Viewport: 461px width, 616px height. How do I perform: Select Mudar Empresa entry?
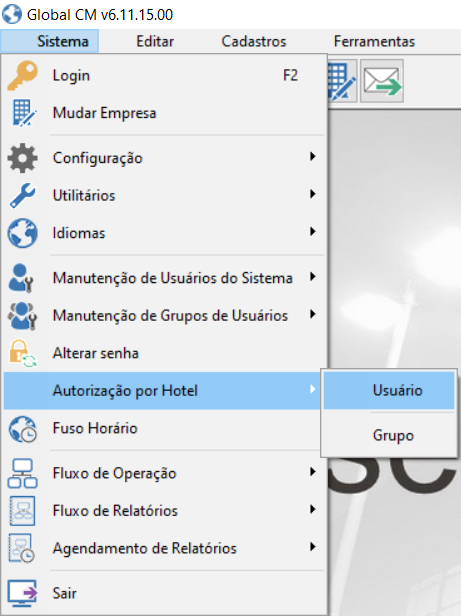(x=164, y=113)
